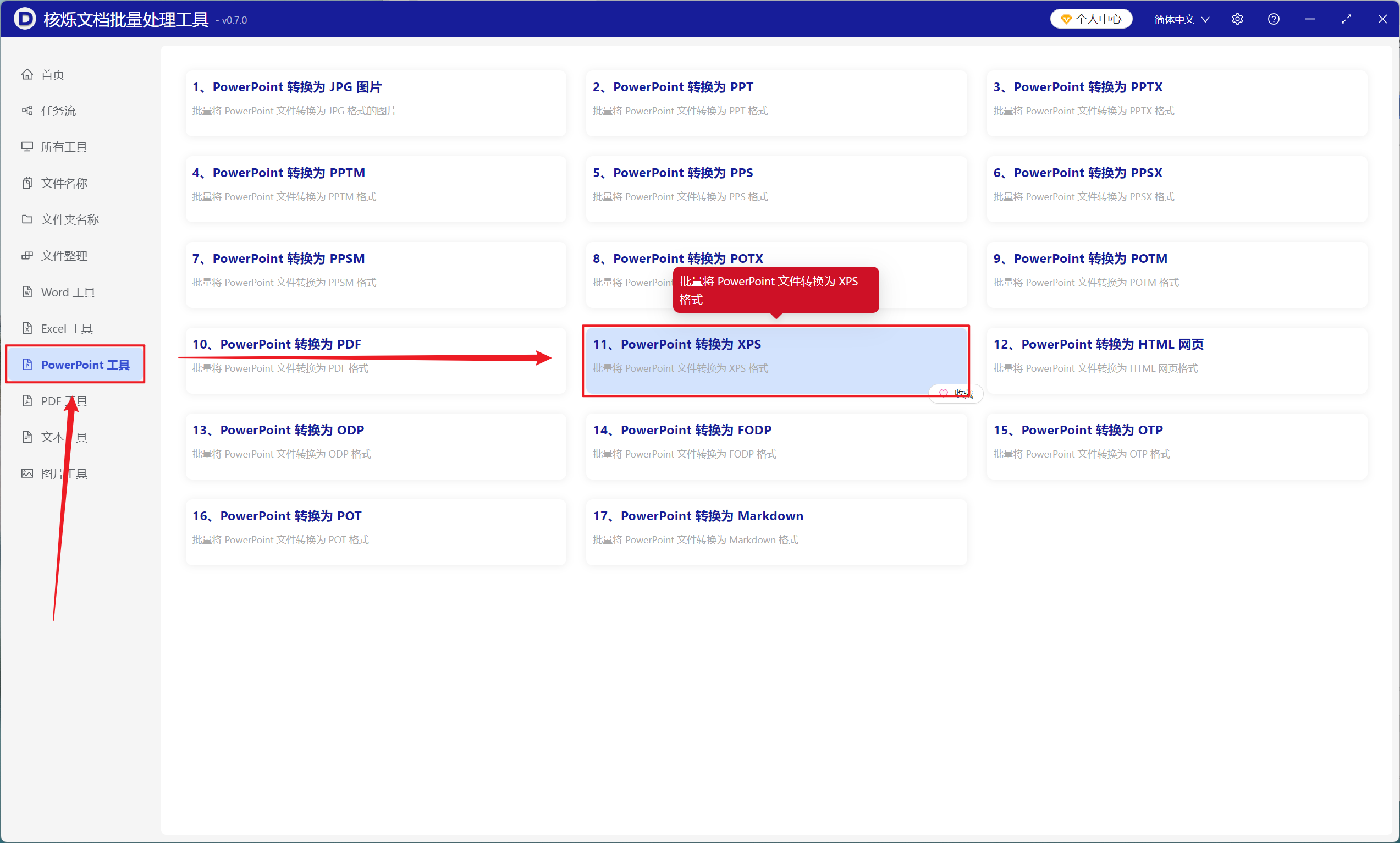Choose PowerPoint 转换为 PPSX tool
The height and width of the screenshot is (843, 1400).
[x=1177, y=189]
